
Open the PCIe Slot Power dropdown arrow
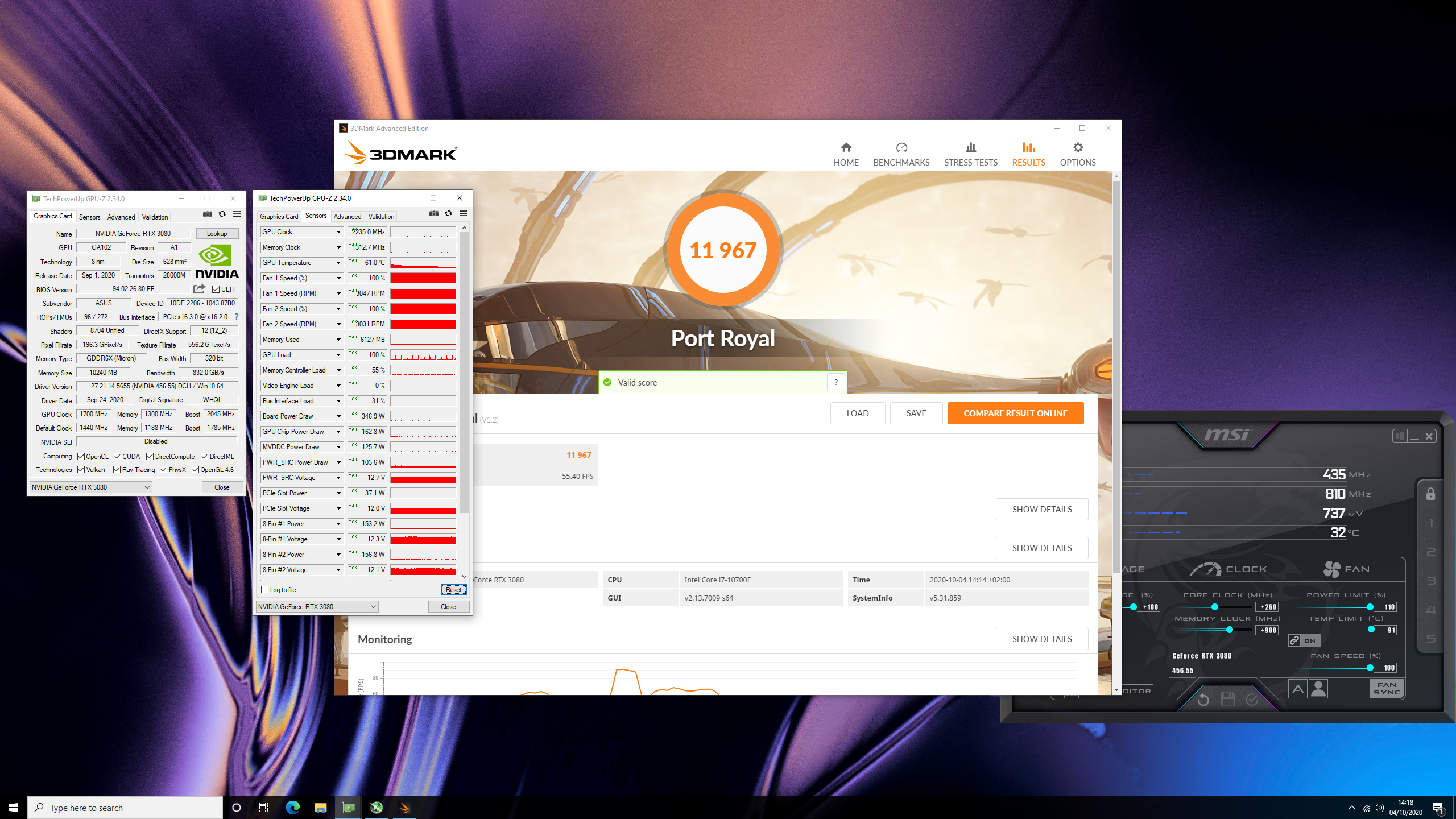[x=338, y=493]
